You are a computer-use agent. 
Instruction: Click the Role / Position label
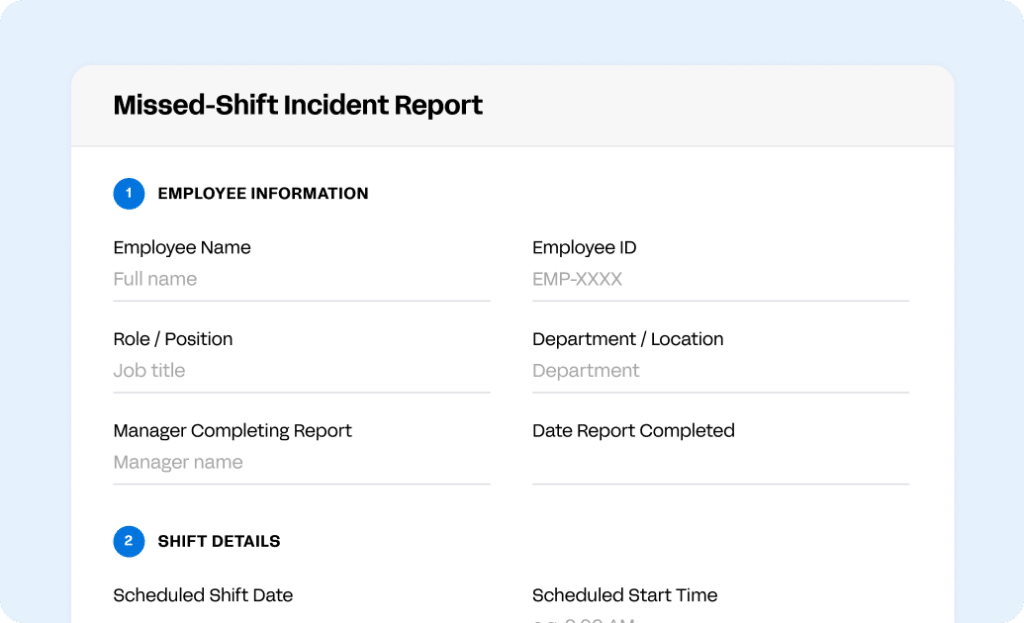click(x=172, y=339)
